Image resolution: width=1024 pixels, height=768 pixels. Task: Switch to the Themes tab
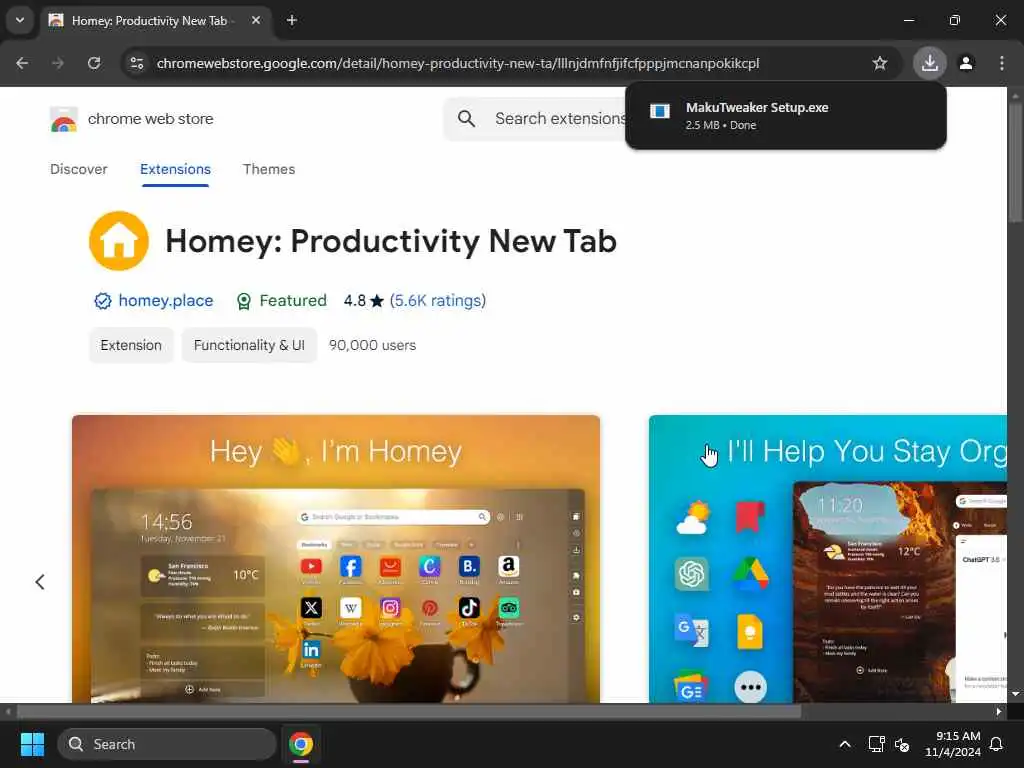pyautogui.click(x=269, y=169)
